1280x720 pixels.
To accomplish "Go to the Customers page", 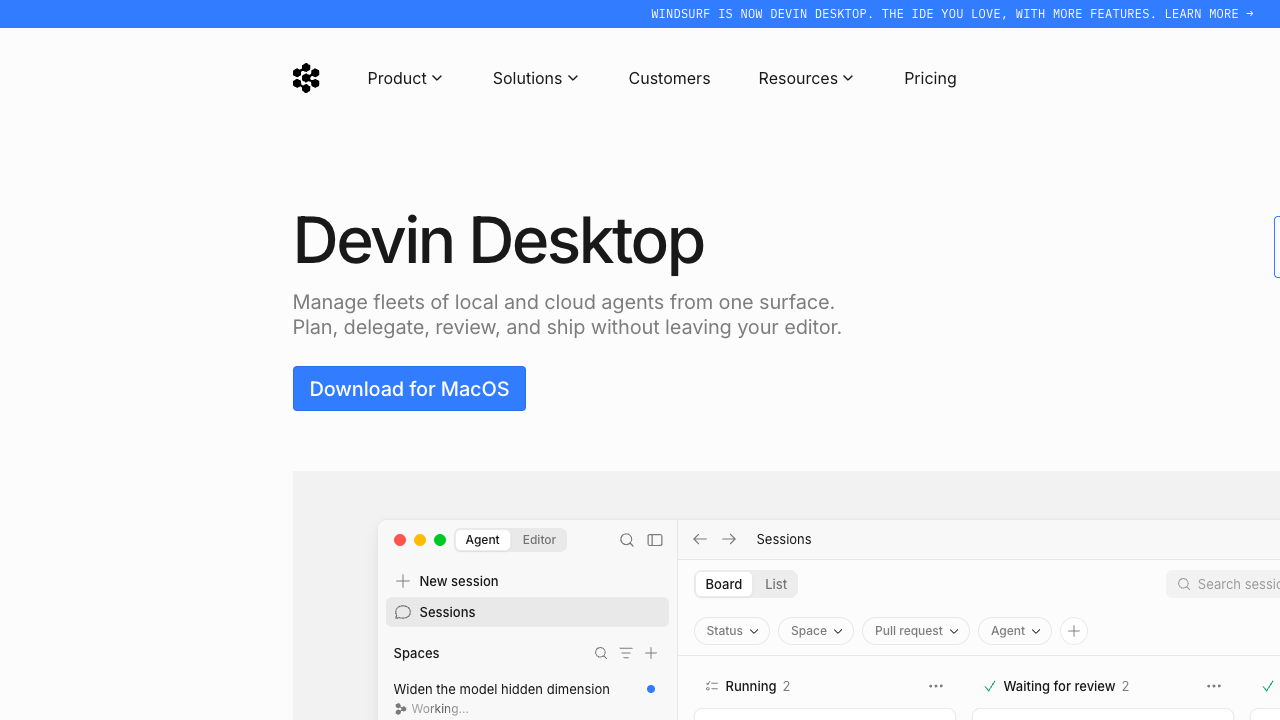I will coord(669,78).
